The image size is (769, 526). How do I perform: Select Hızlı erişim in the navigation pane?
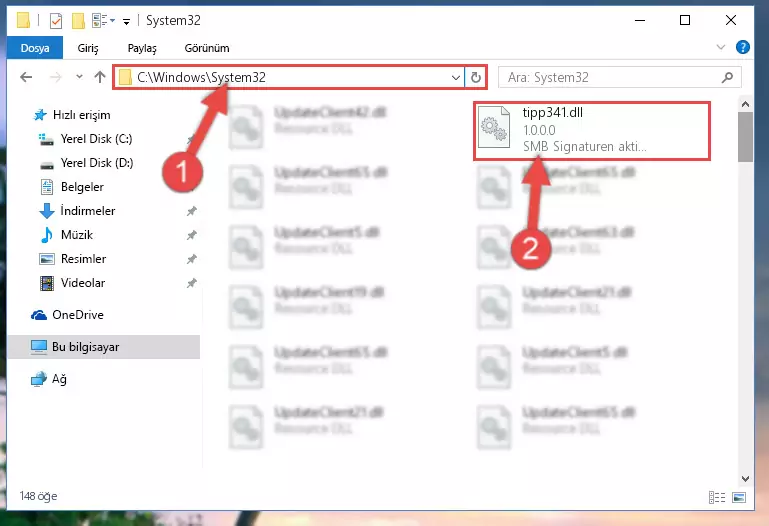[81, 115]
